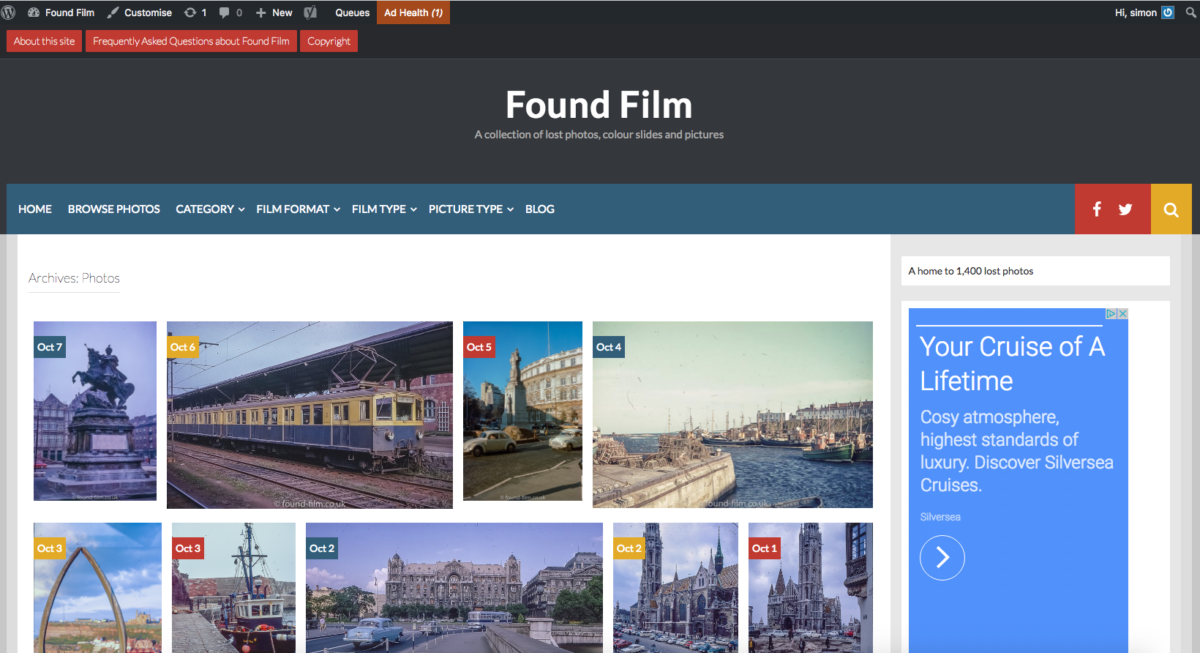1200x653 pixels.
Task: Click the Silversea advertiser label
Action: tap(940, 517)
